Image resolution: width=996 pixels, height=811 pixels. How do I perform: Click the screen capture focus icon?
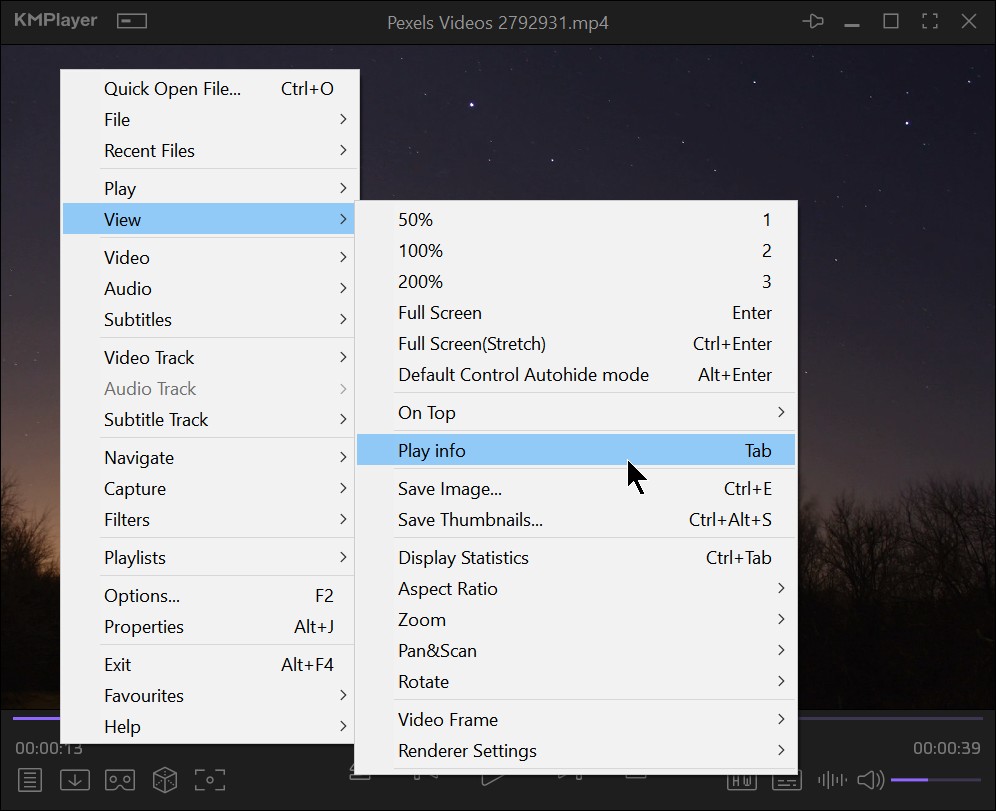tap(209, 779)
